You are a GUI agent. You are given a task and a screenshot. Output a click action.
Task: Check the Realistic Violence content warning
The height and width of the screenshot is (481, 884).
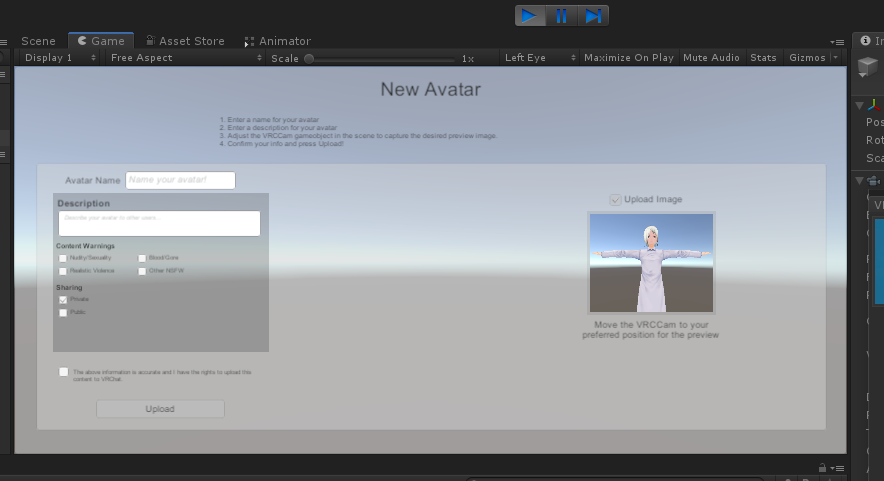63,271
